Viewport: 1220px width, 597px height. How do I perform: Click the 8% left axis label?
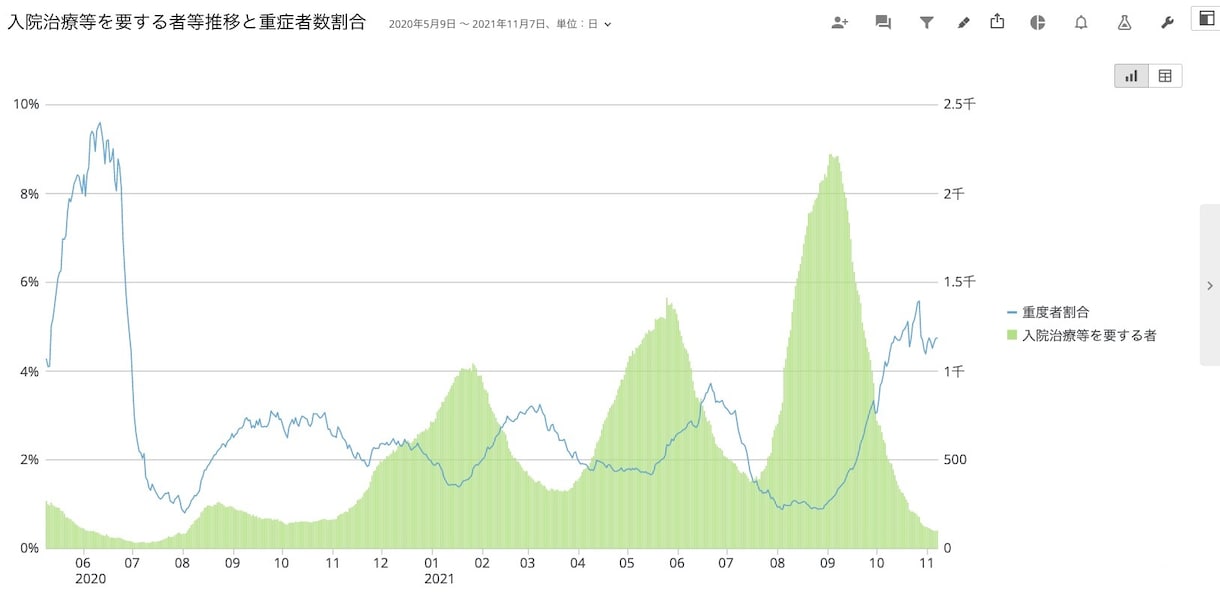pyautogui.click(x=29, y=193)
